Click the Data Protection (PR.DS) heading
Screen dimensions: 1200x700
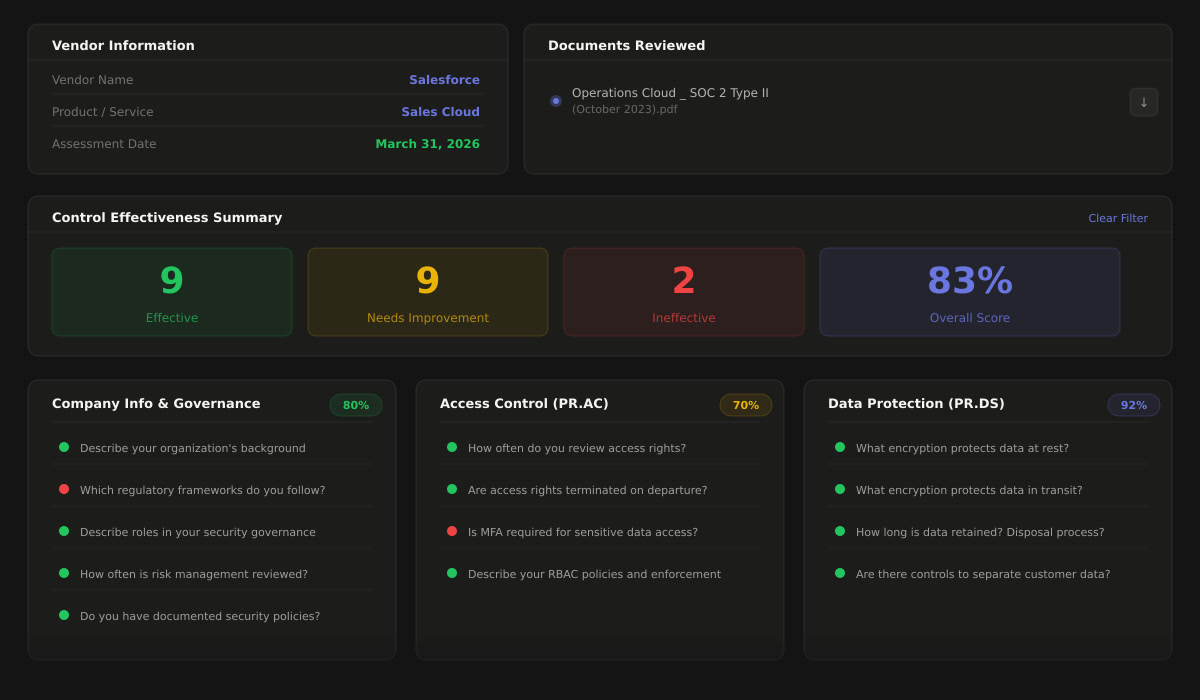pyautogui.click(x=916, y=404)
